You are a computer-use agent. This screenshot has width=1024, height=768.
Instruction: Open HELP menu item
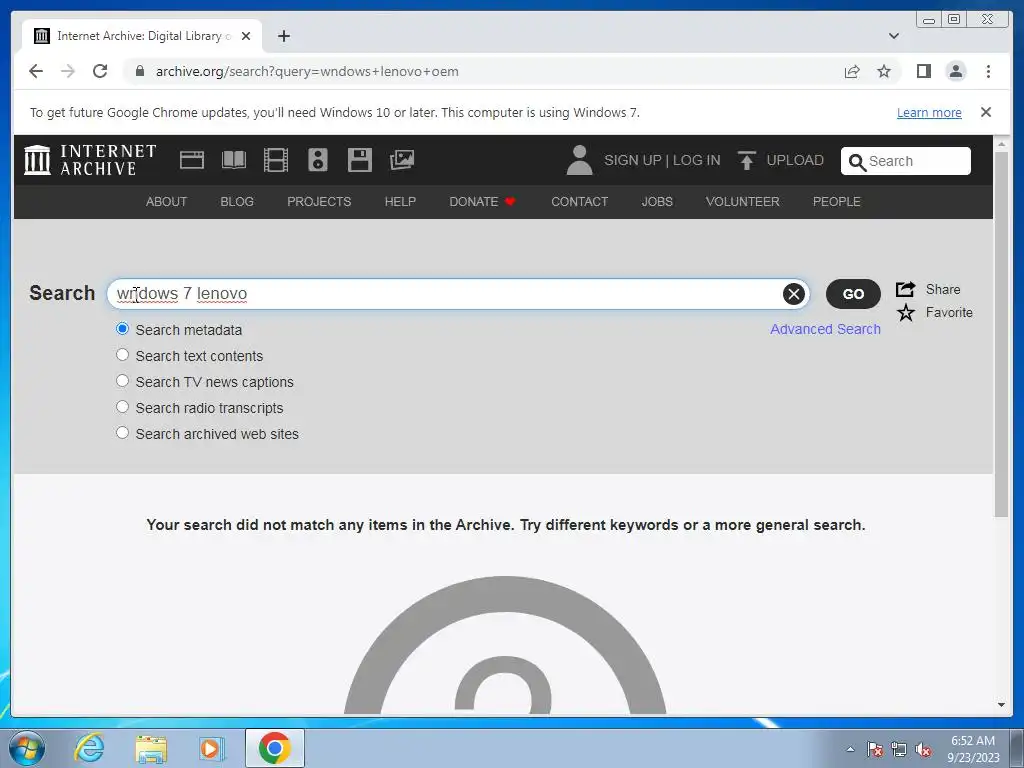point(400,202)
